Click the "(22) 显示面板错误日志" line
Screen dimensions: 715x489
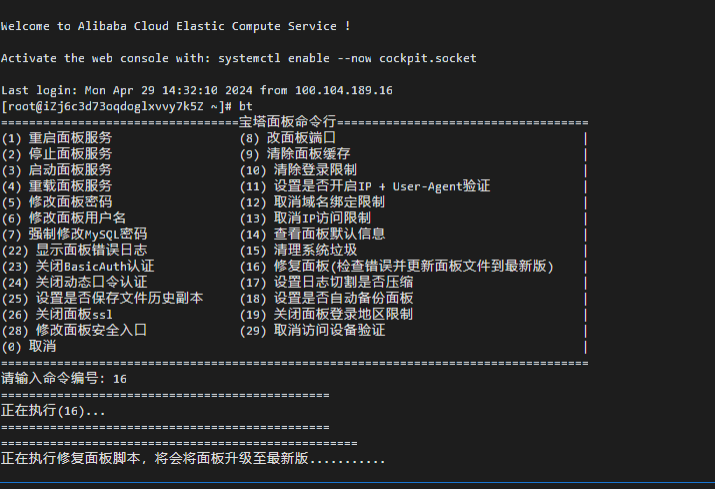[x=74, y=250]
